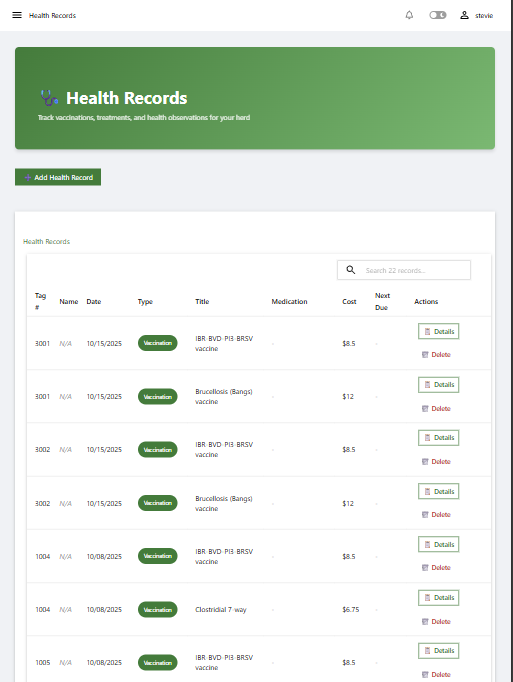Image resolution: width=513 pixels, height=682 pixels.
Task: Click Add Health Record button
Action: point(58,177)
